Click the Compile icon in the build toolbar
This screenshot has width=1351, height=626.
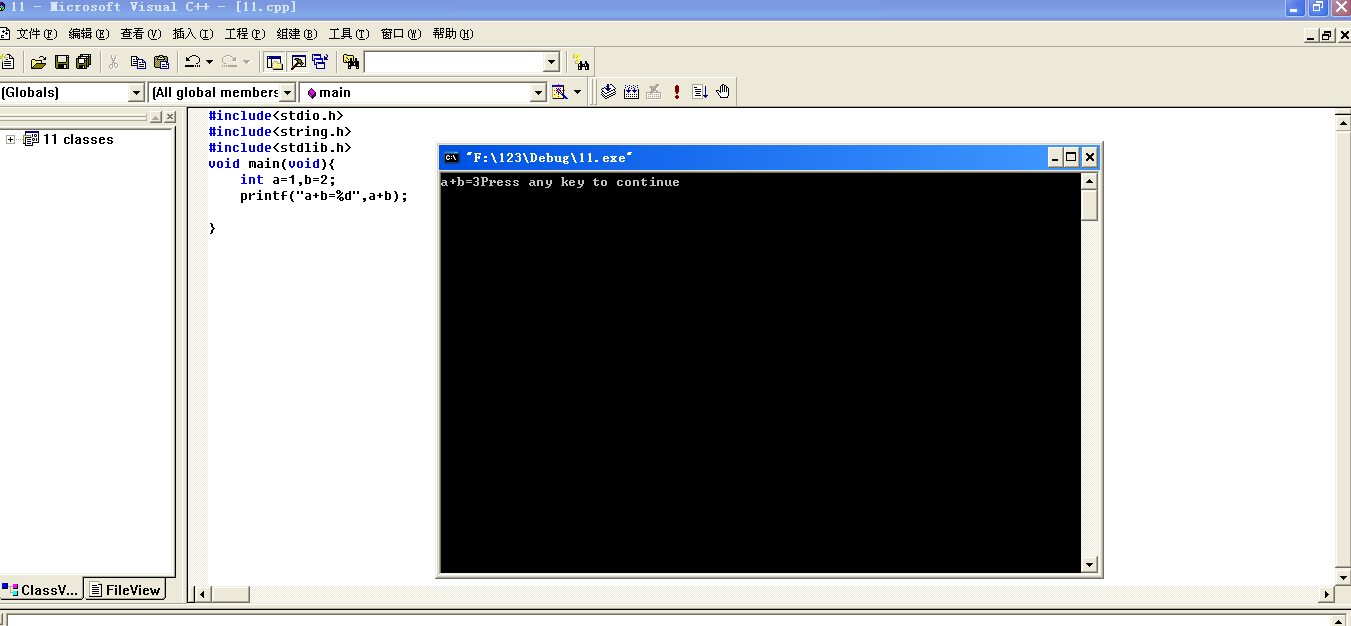point(608,92)
